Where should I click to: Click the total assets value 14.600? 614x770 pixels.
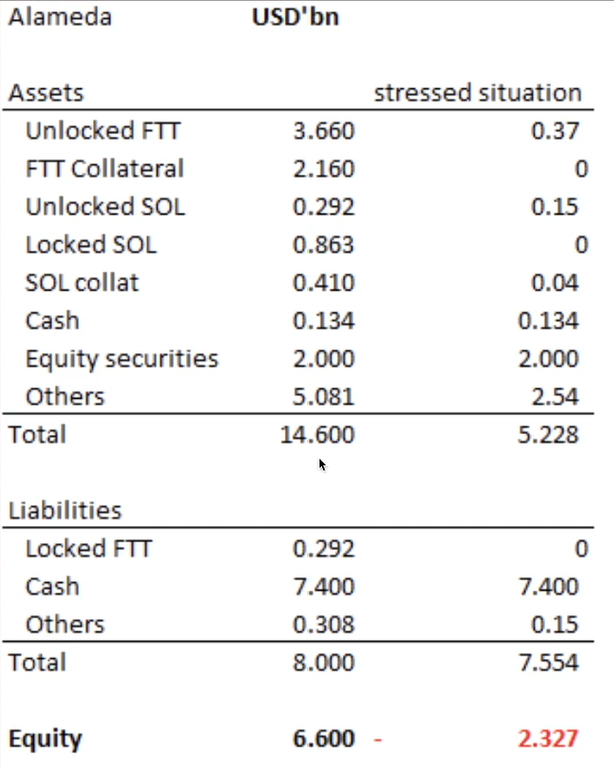pyautogui.click(x=318, y=435)
